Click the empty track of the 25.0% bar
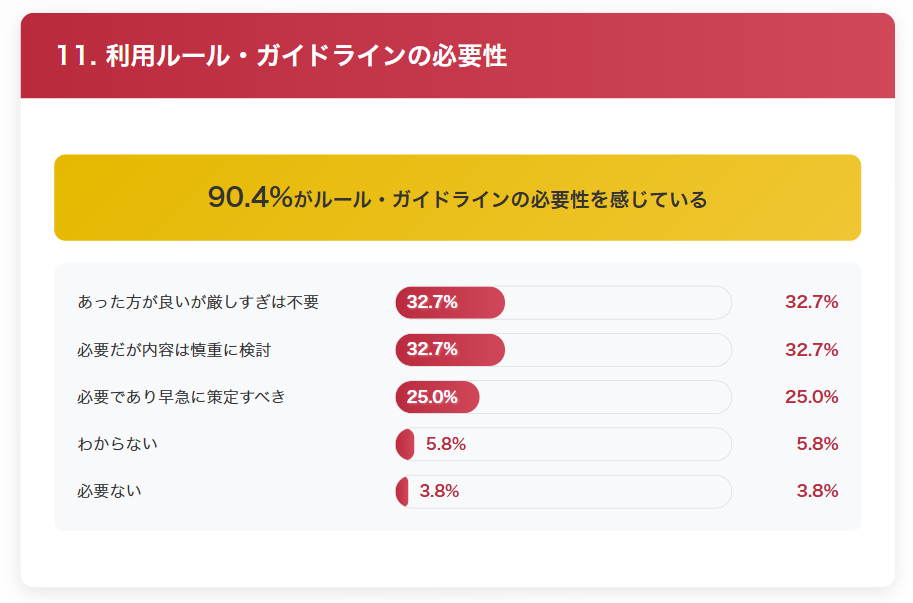913x603 pixels. [x=606, y=397]
